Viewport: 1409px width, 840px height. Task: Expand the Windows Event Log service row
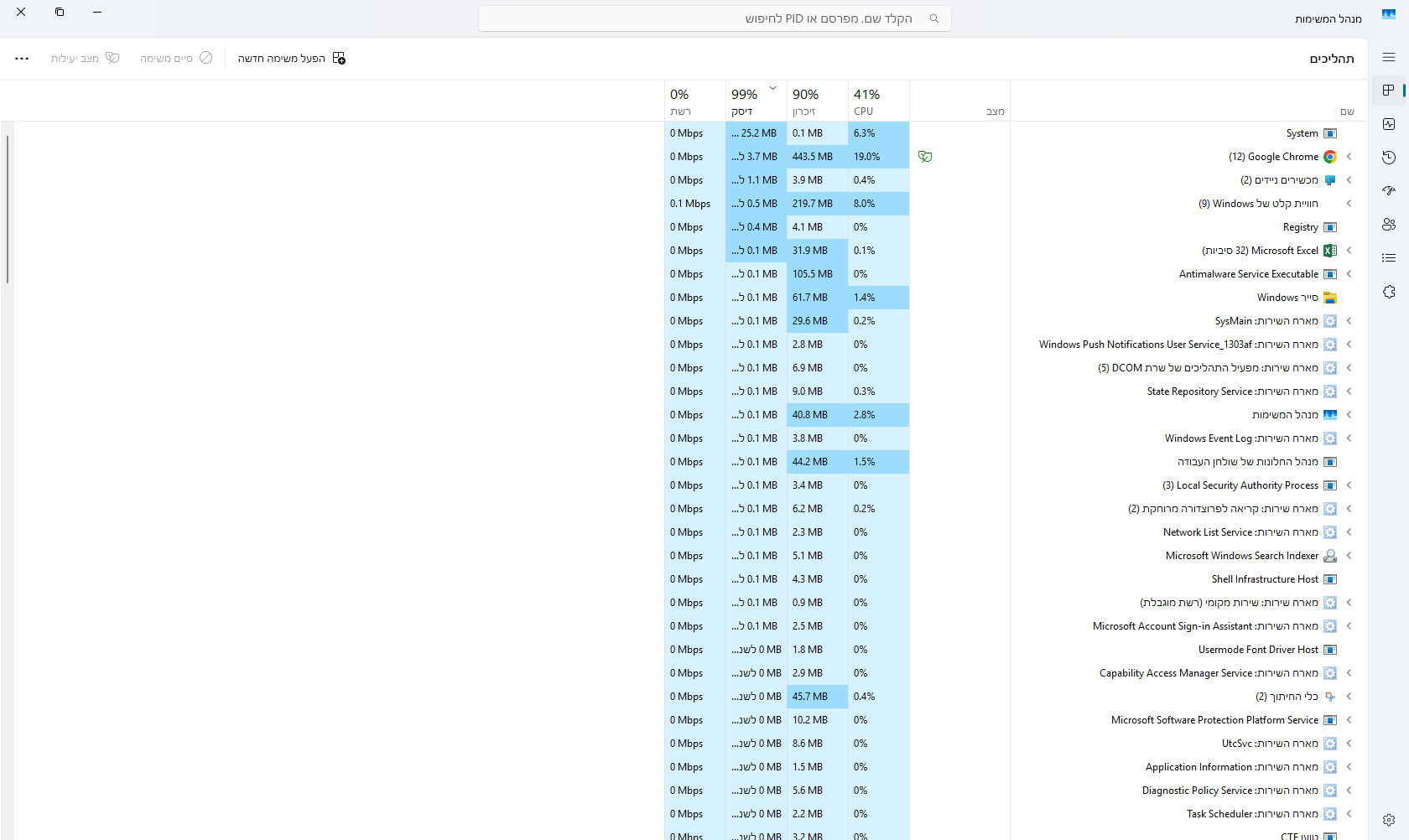tap(1349, 438)
